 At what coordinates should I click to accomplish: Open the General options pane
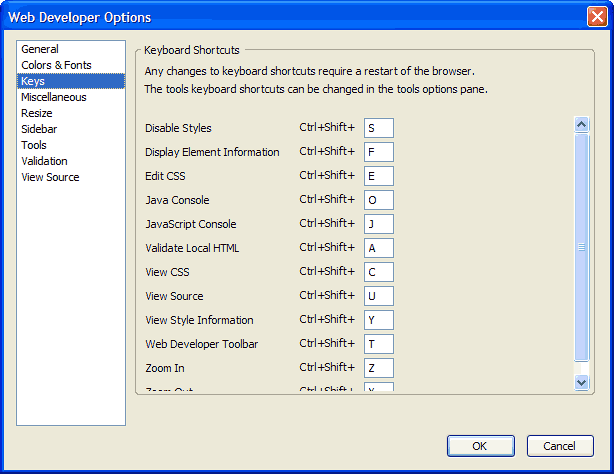pos(71,49)
